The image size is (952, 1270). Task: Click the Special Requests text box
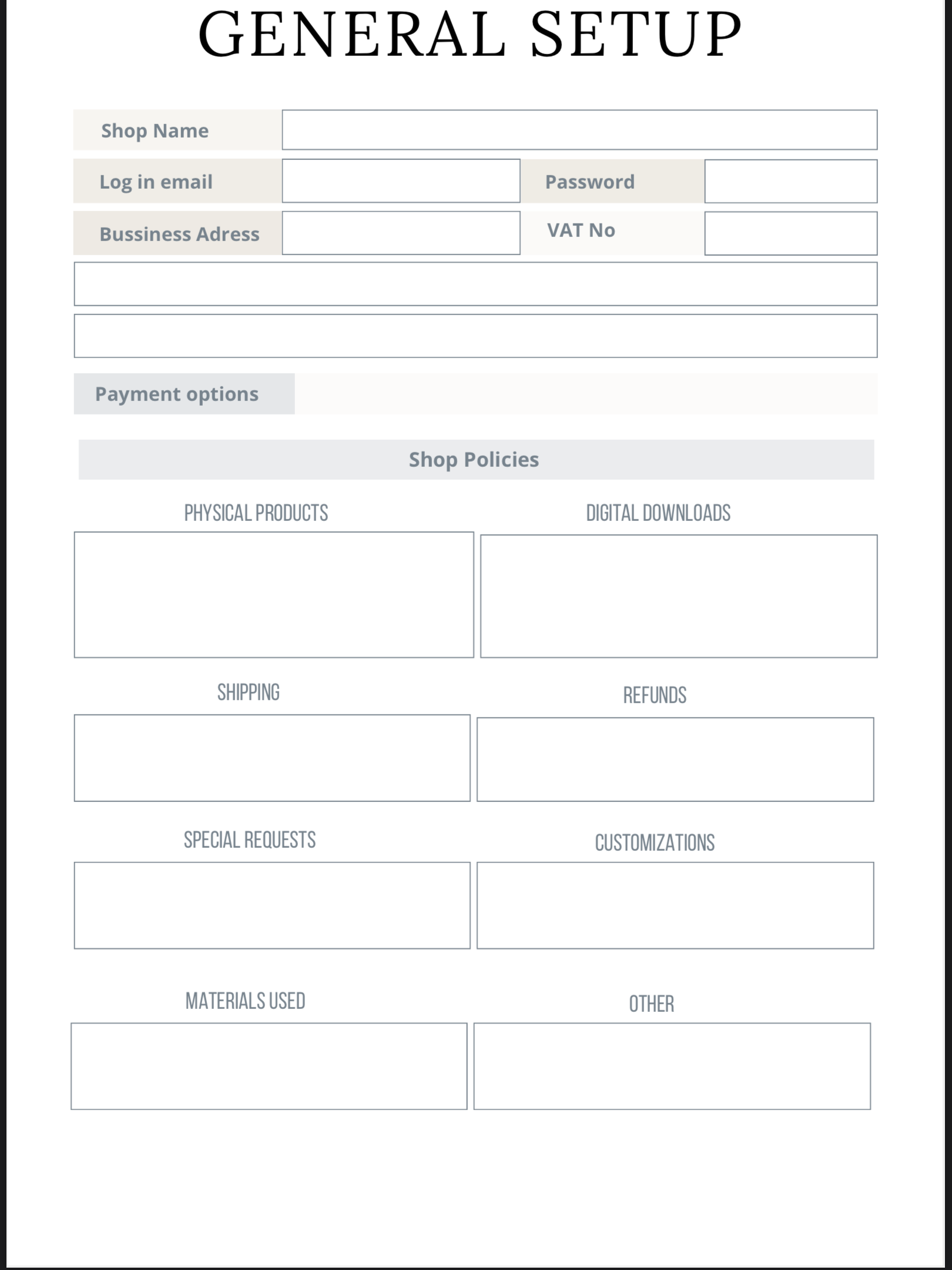[x=272, y=905]
